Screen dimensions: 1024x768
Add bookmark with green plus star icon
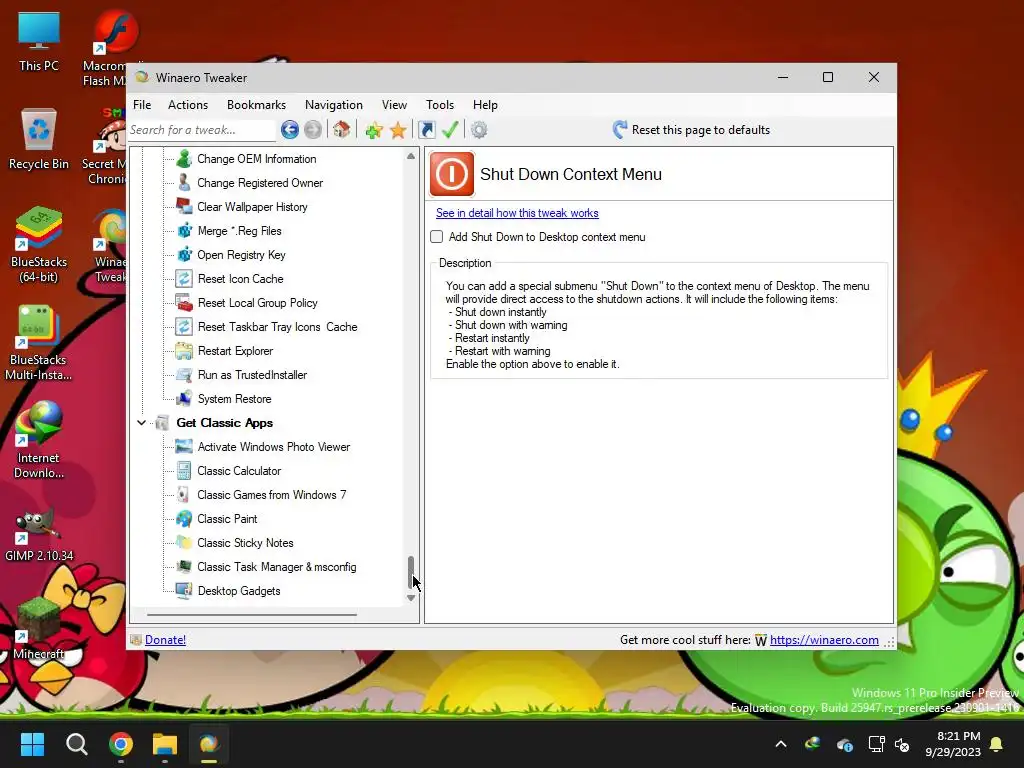[x=374, y=130]
